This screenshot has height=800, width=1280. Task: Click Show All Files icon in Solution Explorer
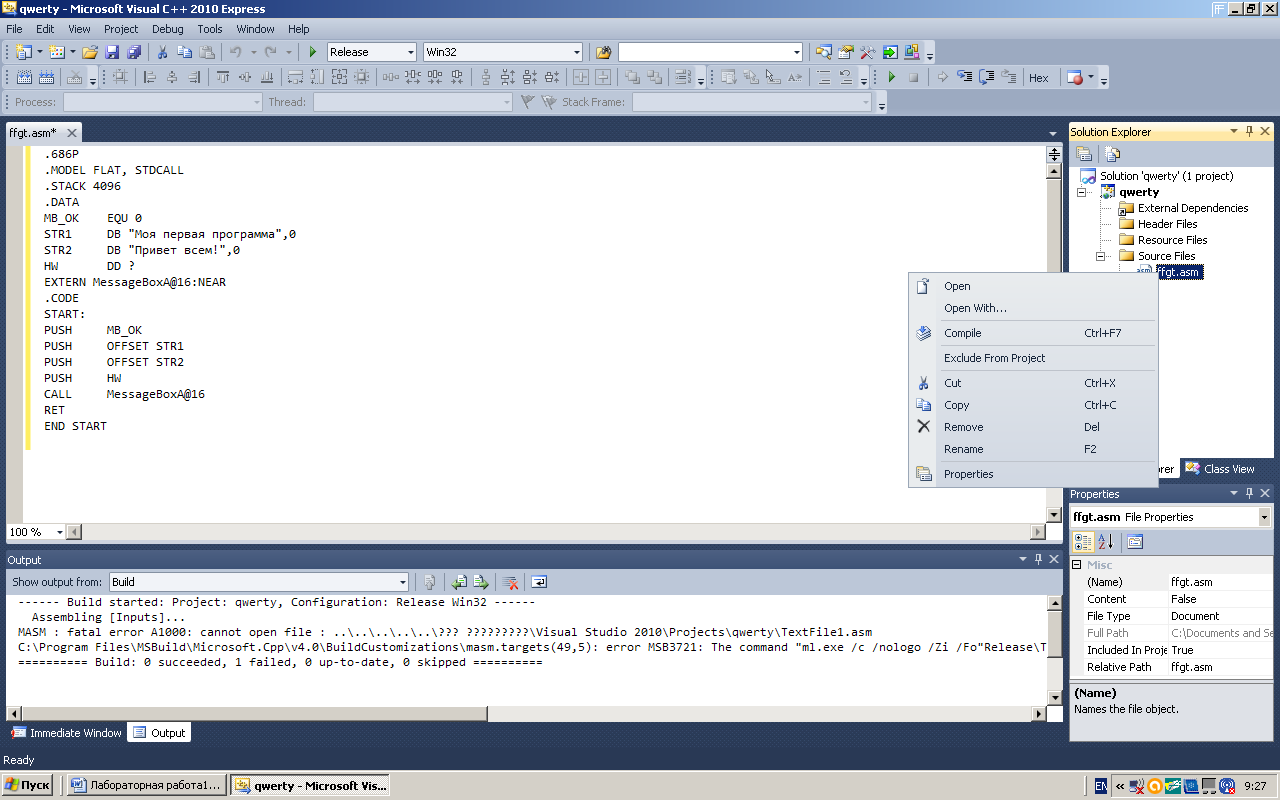pyautogui.click(x=1113, y=154)
